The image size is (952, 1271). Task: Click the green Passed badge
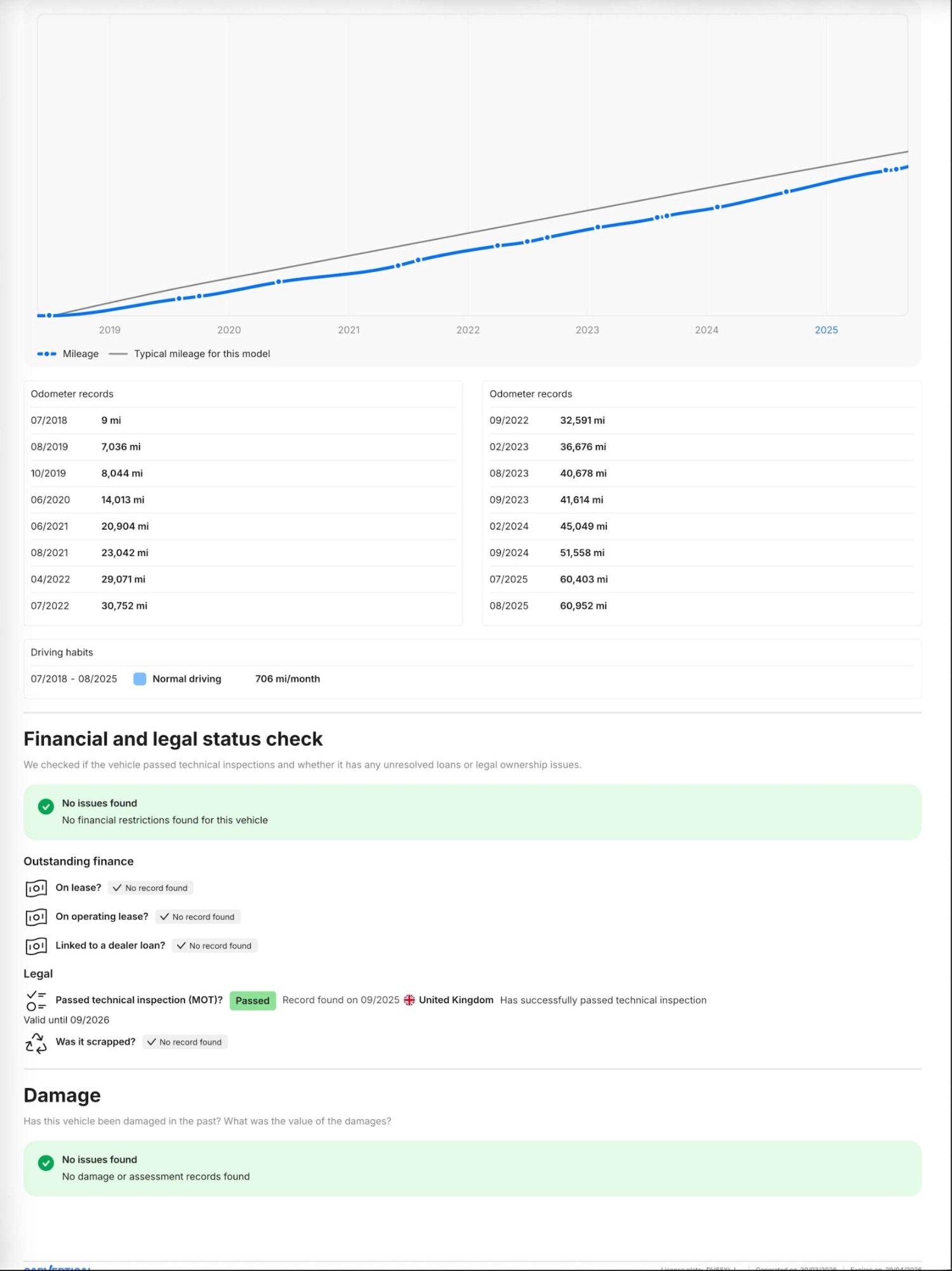click(x=253, y=1001)
